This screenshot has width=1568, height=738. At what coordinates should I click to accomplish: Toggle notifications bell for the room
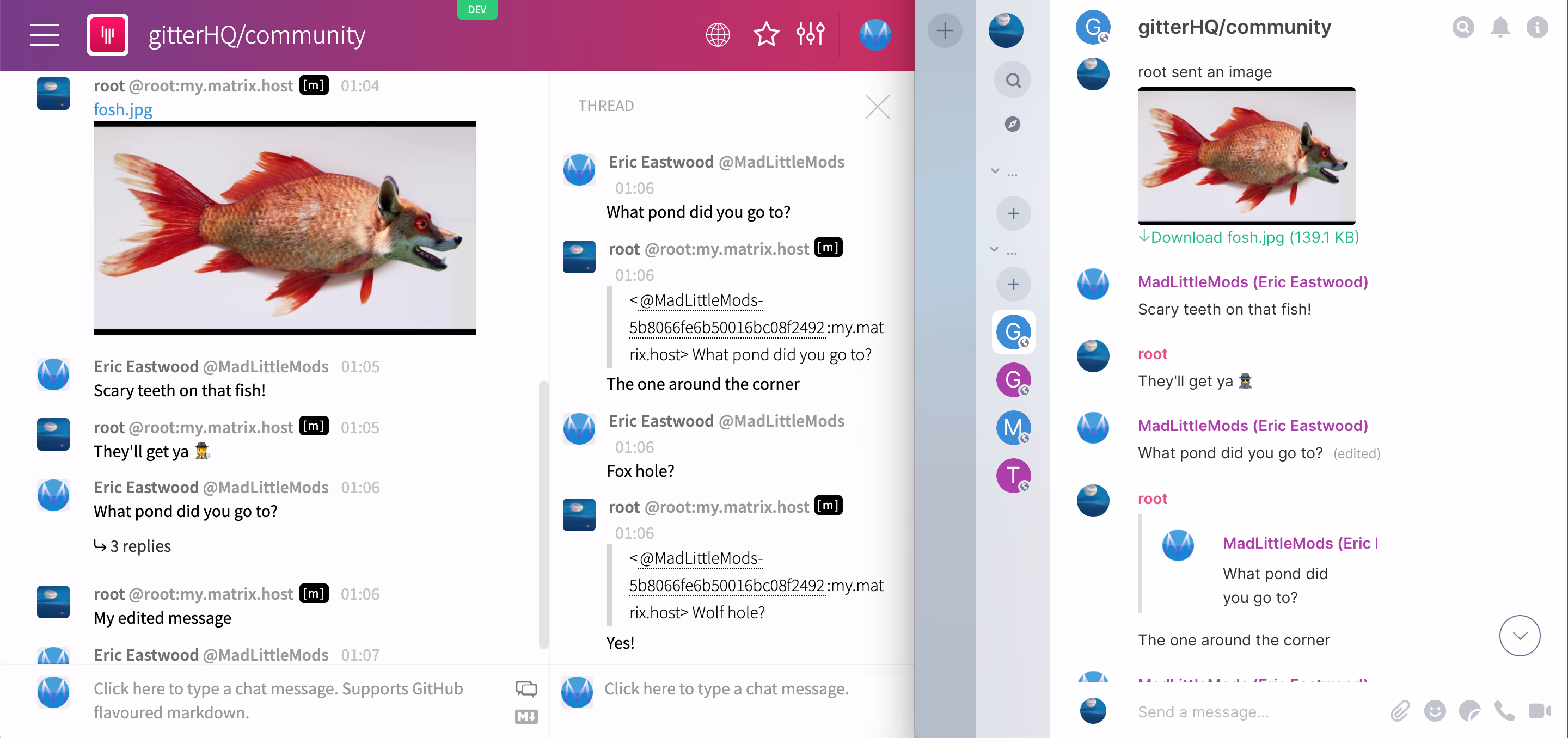click(x=1500, y=27)
